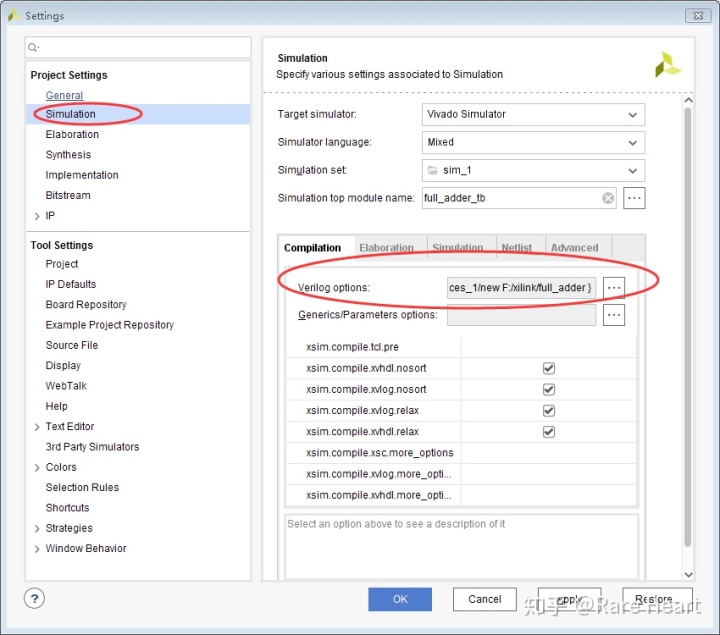Toggle xsim.compile.xvlog.nosort checkbox
The height and width of the screenshot is (635, 720).
549,389
